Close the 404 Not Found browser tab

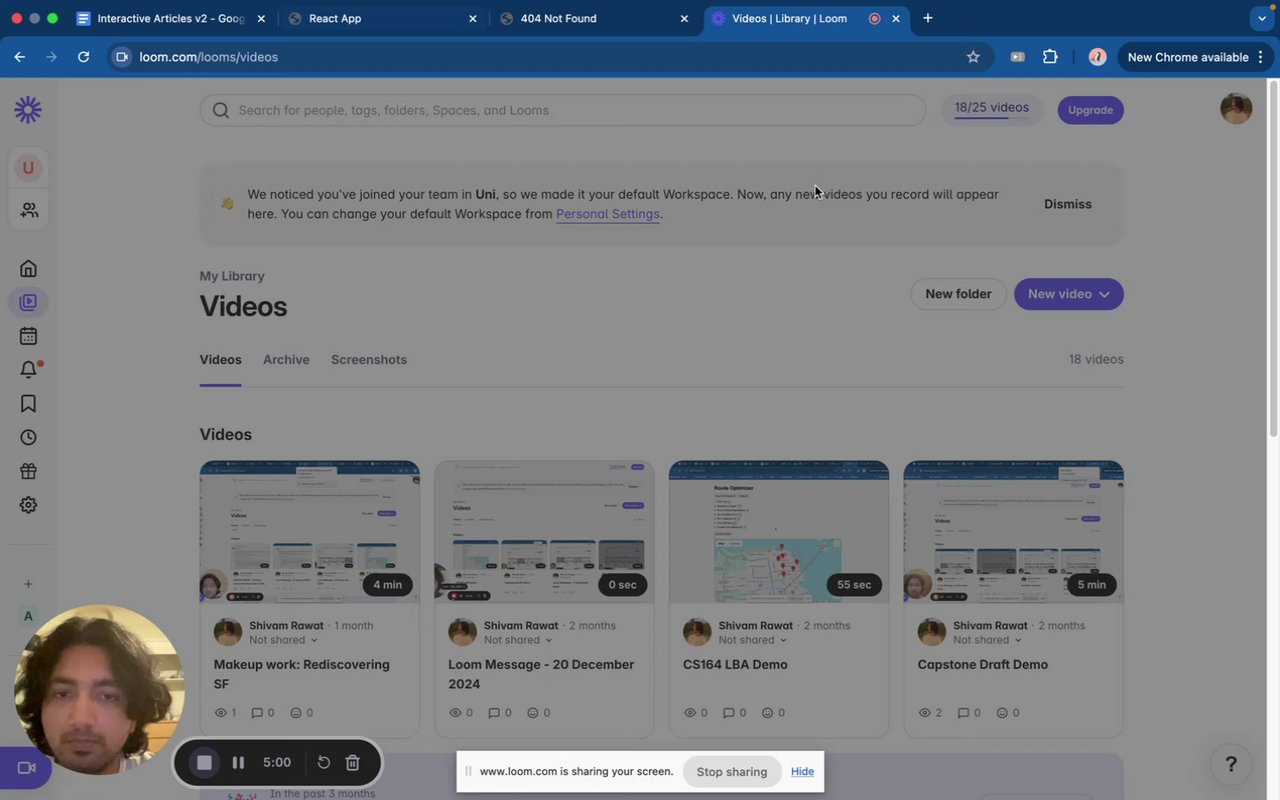pos(684,18)
